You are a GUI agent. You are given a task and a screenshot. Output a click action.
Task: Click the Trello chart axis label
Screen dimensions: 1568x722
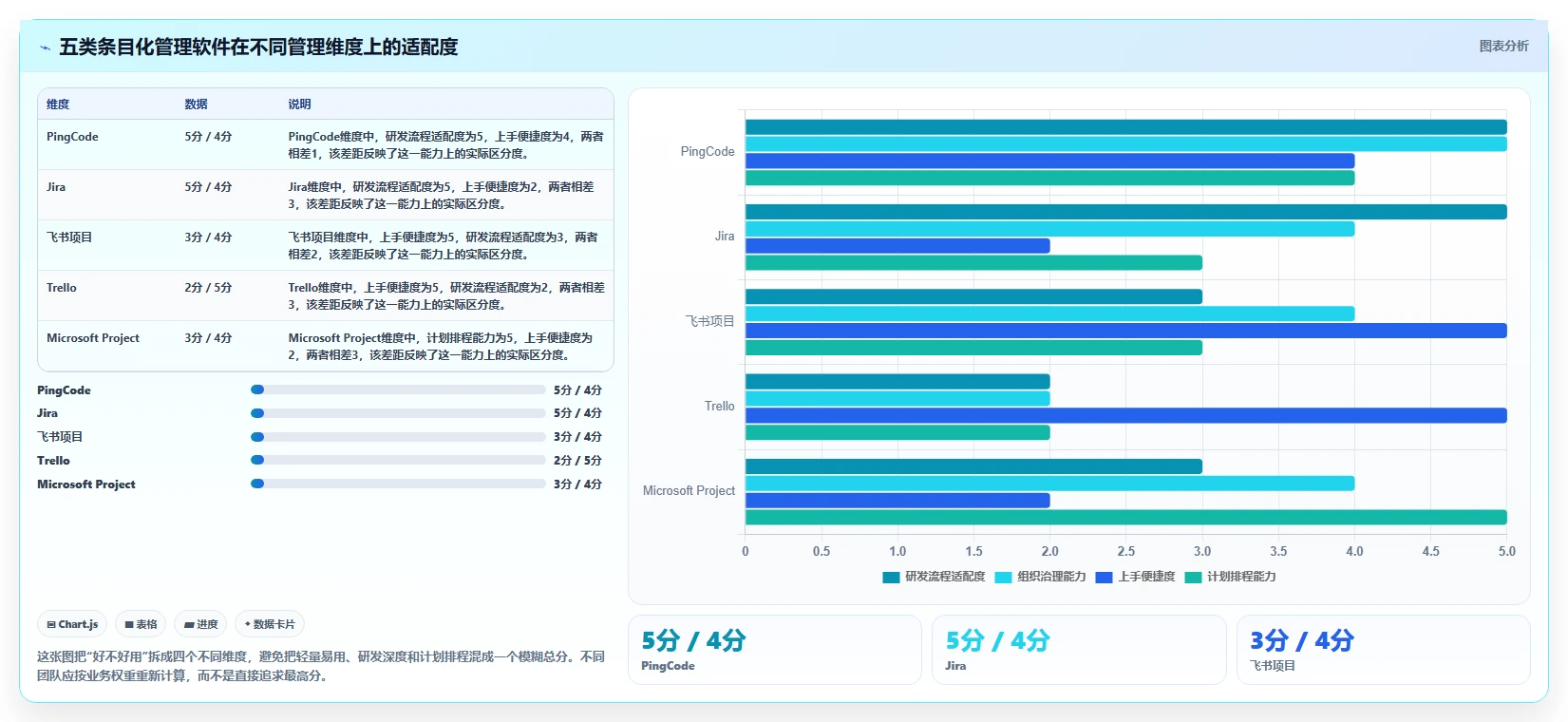719,407
